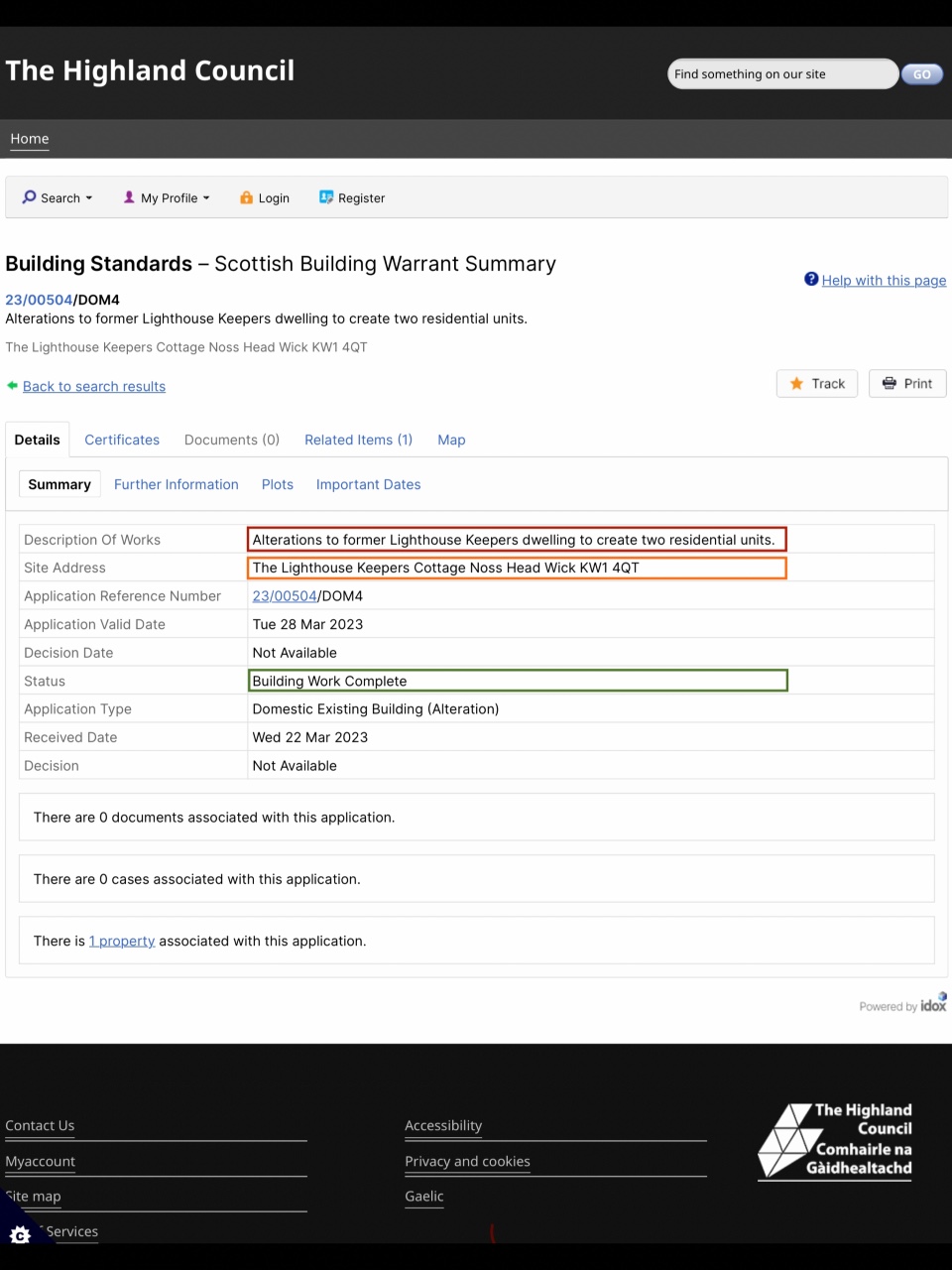Click 'Not Available' in Decision row
The image size is (952, 1270).
pos(295,766)
